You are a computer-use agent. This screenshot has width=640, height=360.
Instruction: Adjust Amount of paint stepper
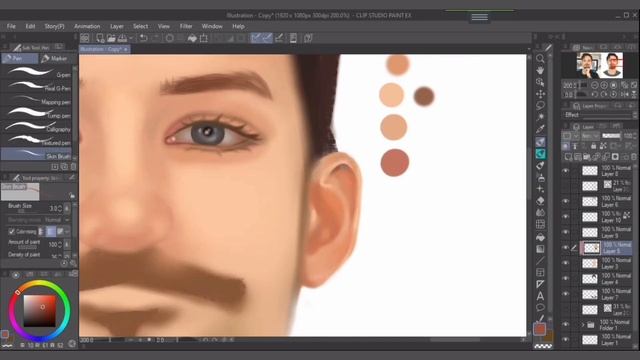60,244
